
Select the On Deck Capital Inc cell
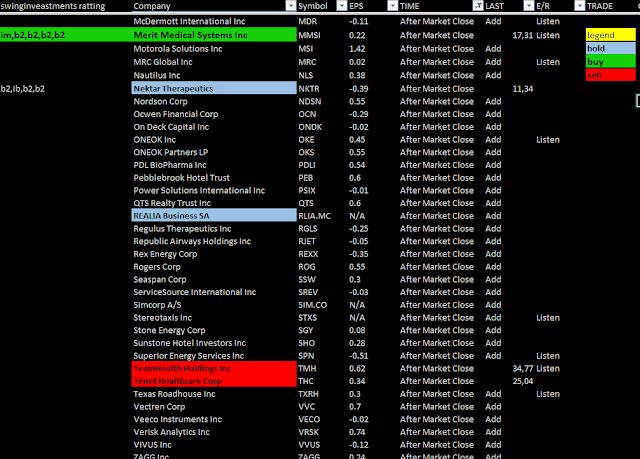click(x=171, y=127)
